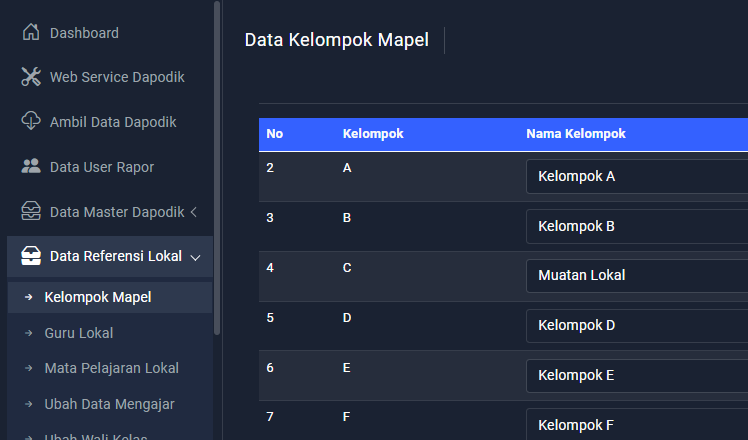Click the Web Service Dapodik wrench icon
Image resolution: width=748 pixels, height=440 pixels.
[31, 77]
